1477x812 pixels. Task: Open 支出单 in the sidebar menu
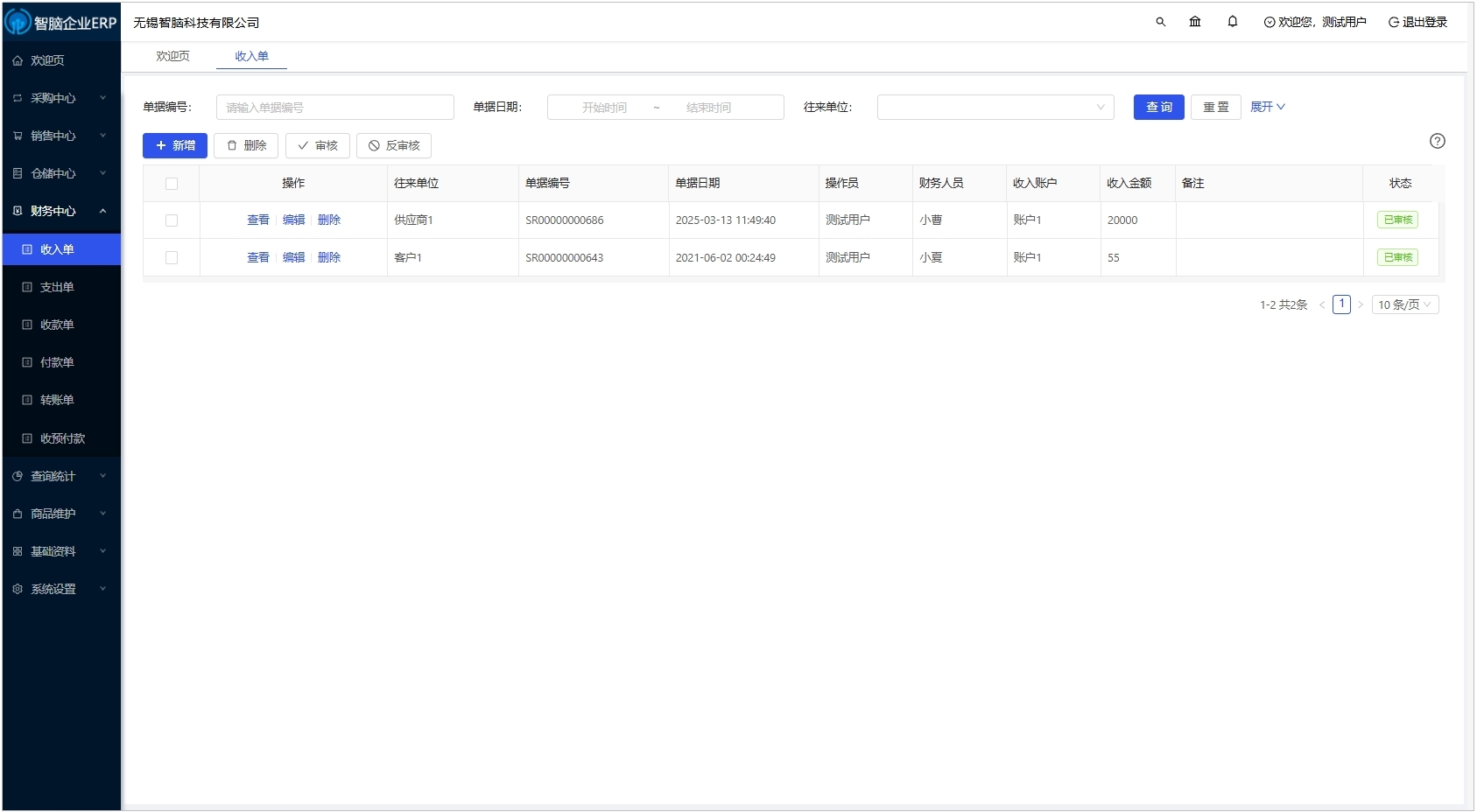tap(57, 287)
